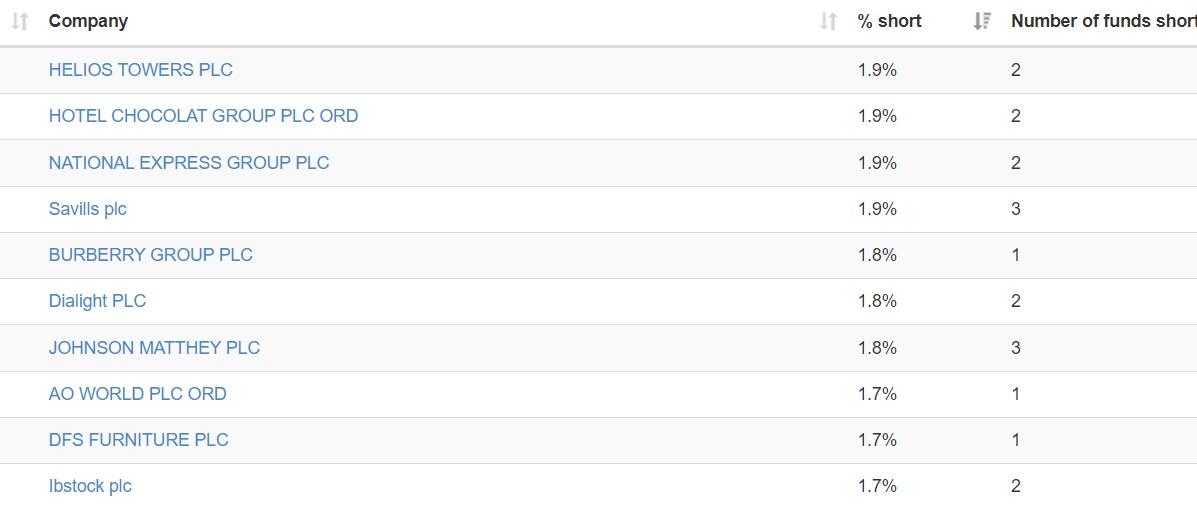This screenshot has width=1197, height=506.
Task: Open Ibstock plc company link
Action: (90, 486)
